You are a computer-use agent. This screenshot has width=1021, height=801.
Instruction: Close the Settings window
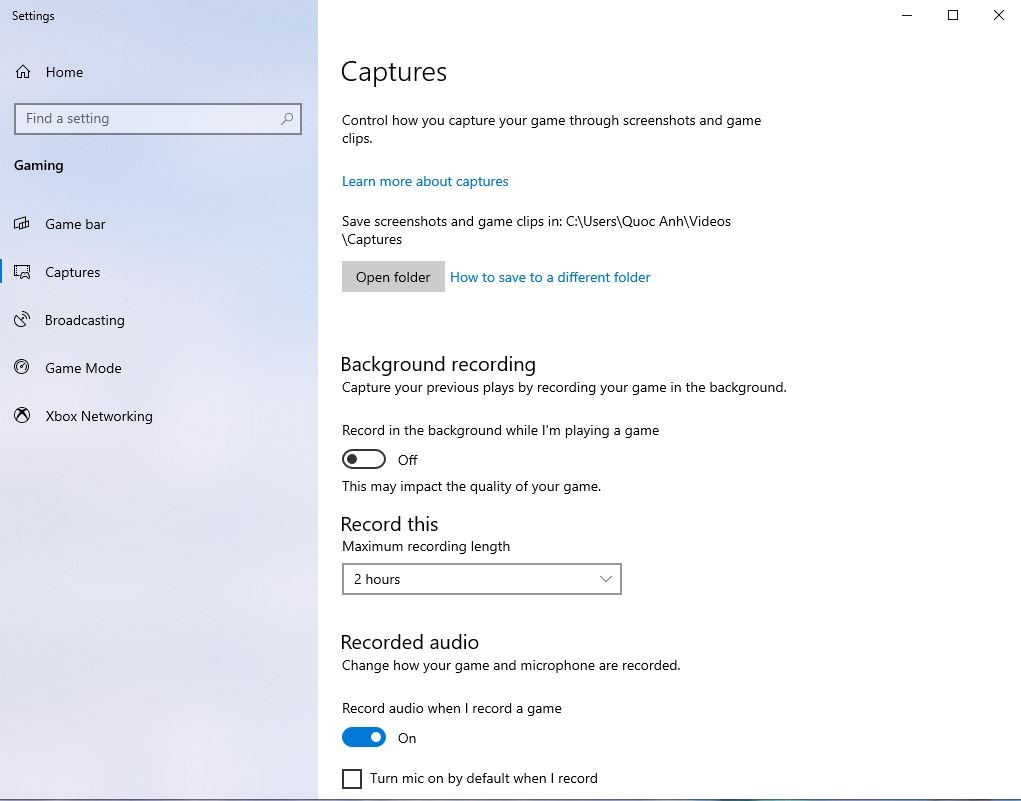tap(998, 15)
